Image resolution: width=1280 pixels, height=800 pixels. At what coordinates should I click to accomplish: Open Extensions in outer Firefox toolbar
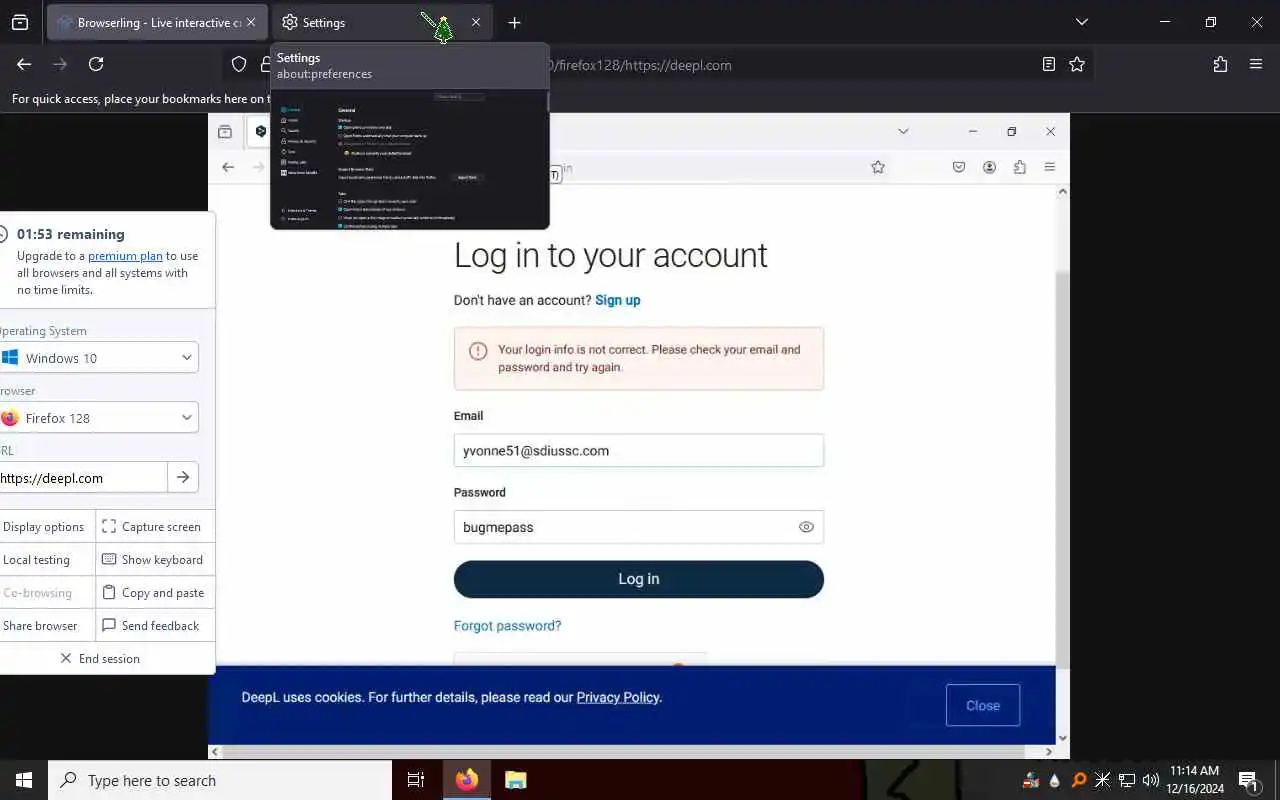click(x=1220, y=64)
